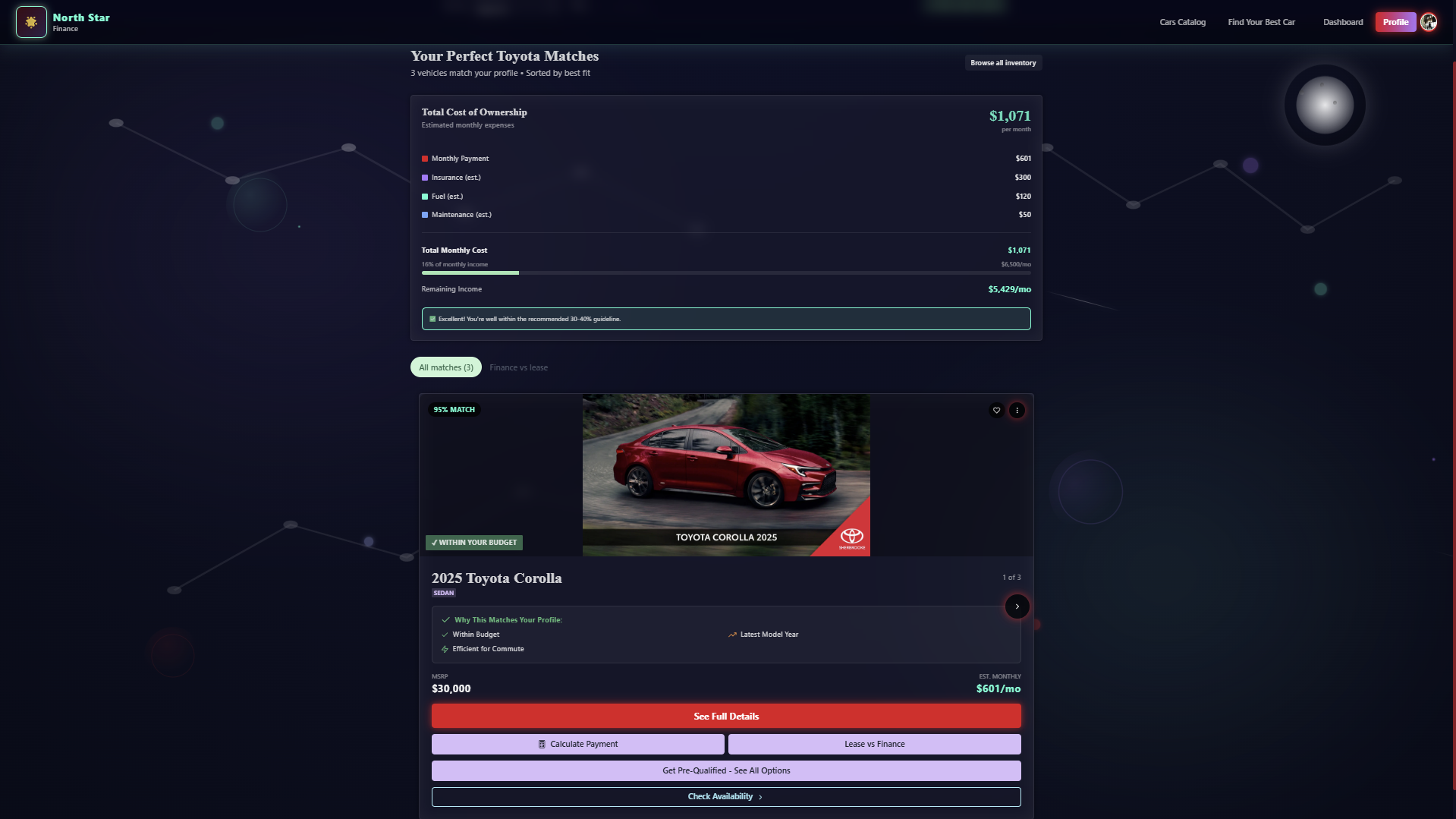Favorite the Corolla with heart icon
Screen dimensions: 1456x819
997,411
